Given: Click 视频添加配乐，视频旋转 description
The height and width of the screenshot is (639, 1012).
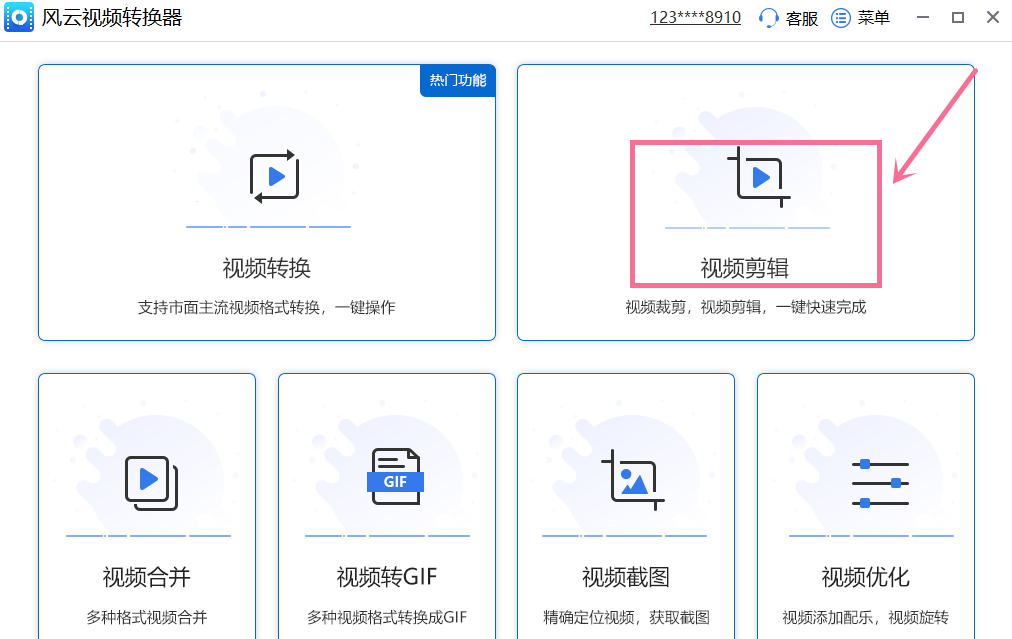Looking at the screenshot, I should click(865, 618).
